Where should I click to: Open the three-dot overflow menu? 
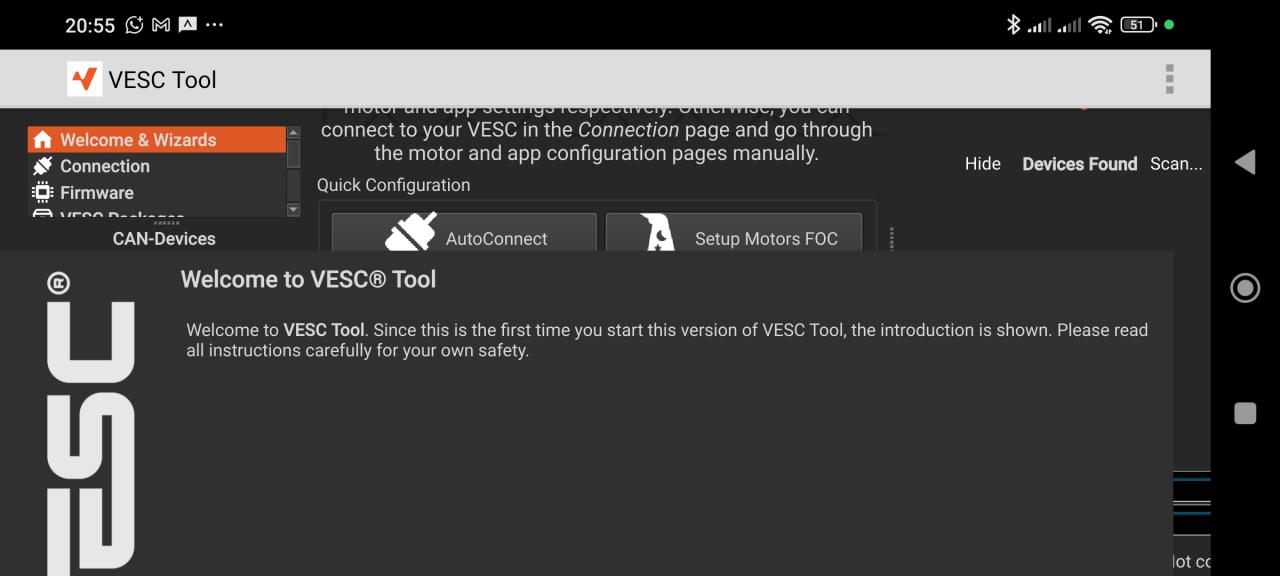1169,79
